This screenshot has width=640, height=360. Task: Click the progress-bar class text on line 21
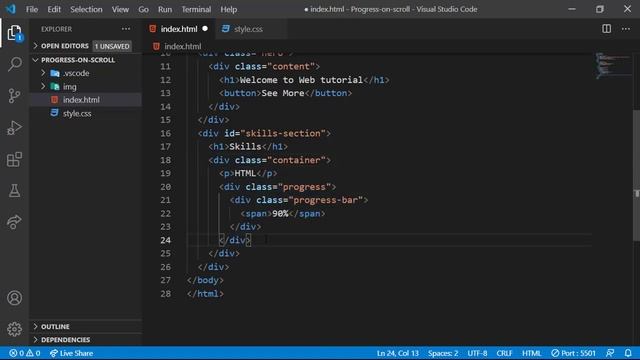[325, 200]
